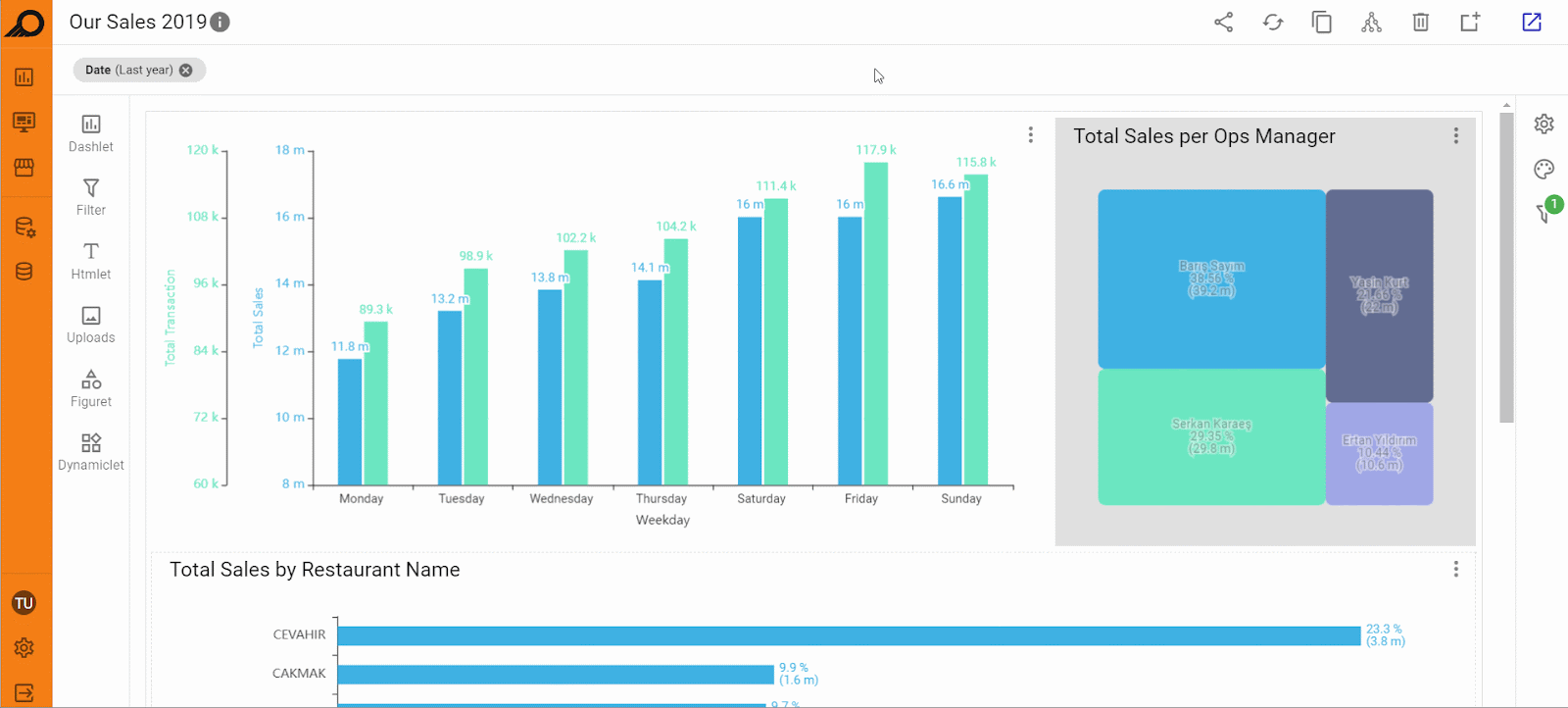Add an Htmlet element
1568x708 pixels.
(91, 261)
